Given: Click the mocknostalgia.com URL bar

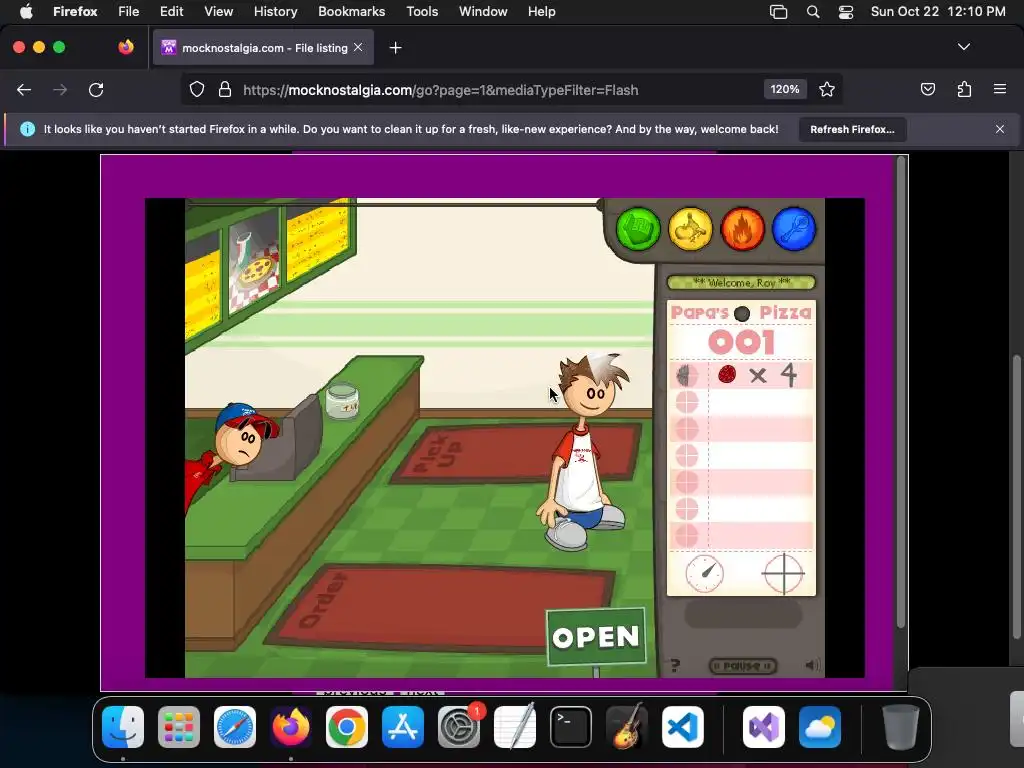Looking at the screenshot, I should pyautogui.click(x=440, y=90).
